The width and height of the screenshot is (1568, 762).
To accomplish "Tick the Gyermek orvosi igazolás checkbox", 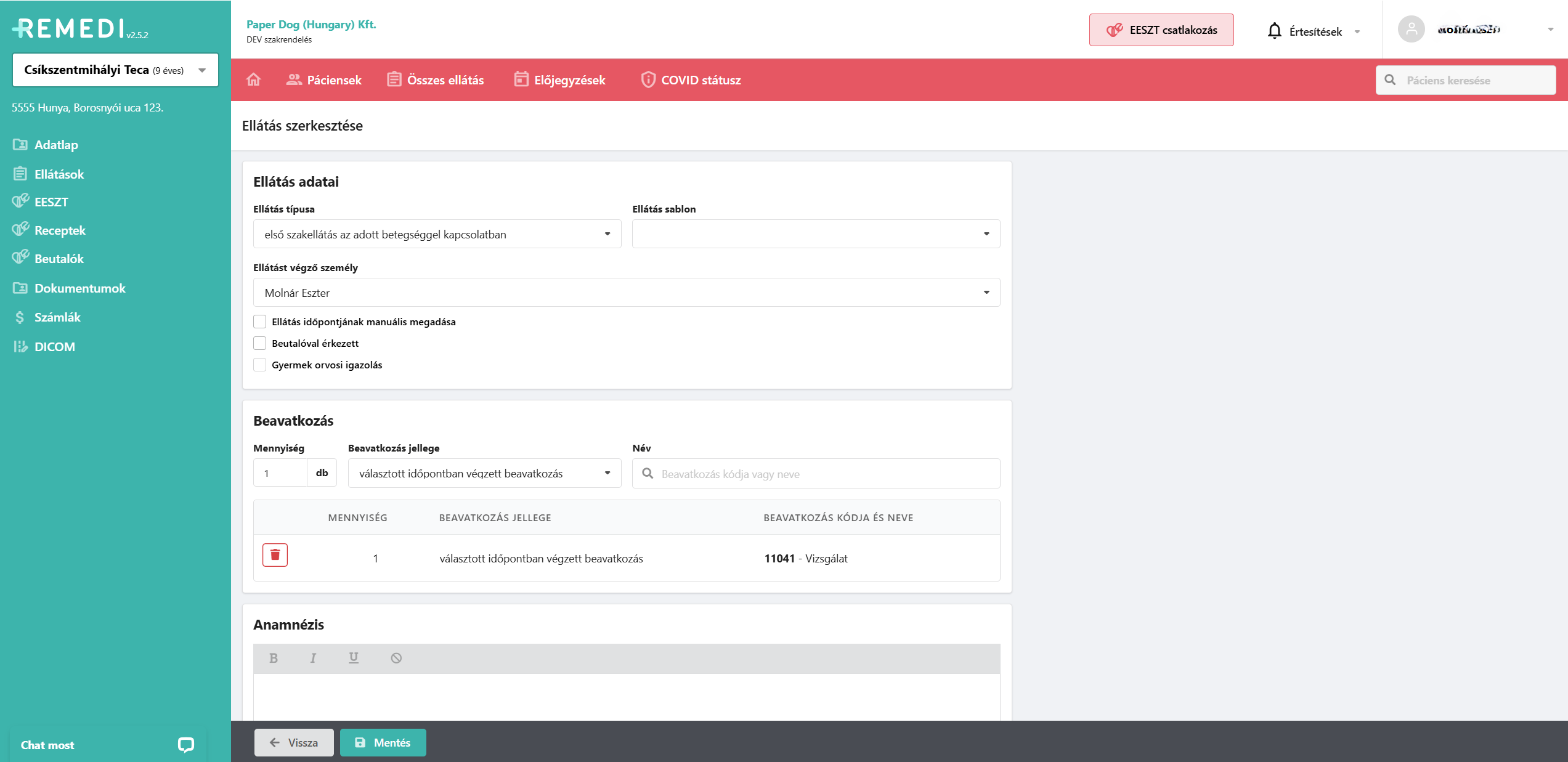I will pyautogui.click(x=260, y=365).
